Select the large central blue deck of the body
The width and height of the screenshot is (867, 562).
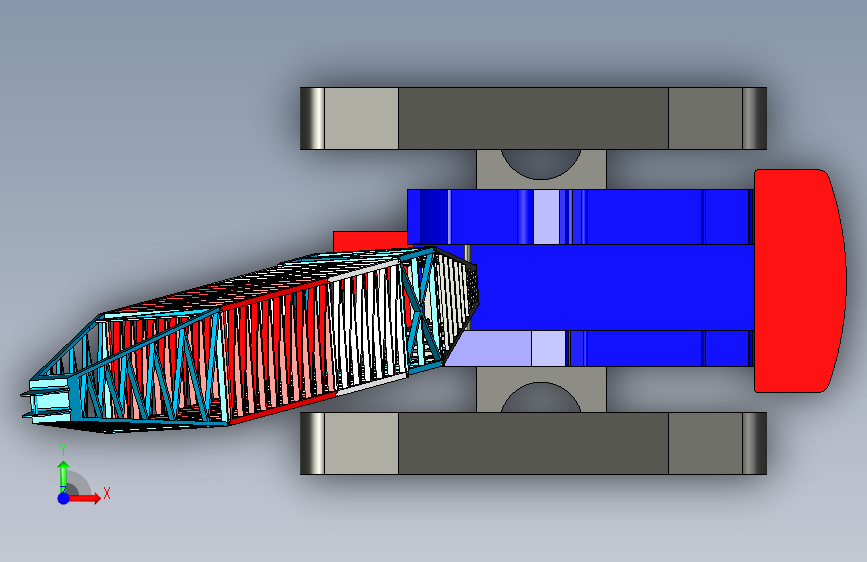pos(611,288)
